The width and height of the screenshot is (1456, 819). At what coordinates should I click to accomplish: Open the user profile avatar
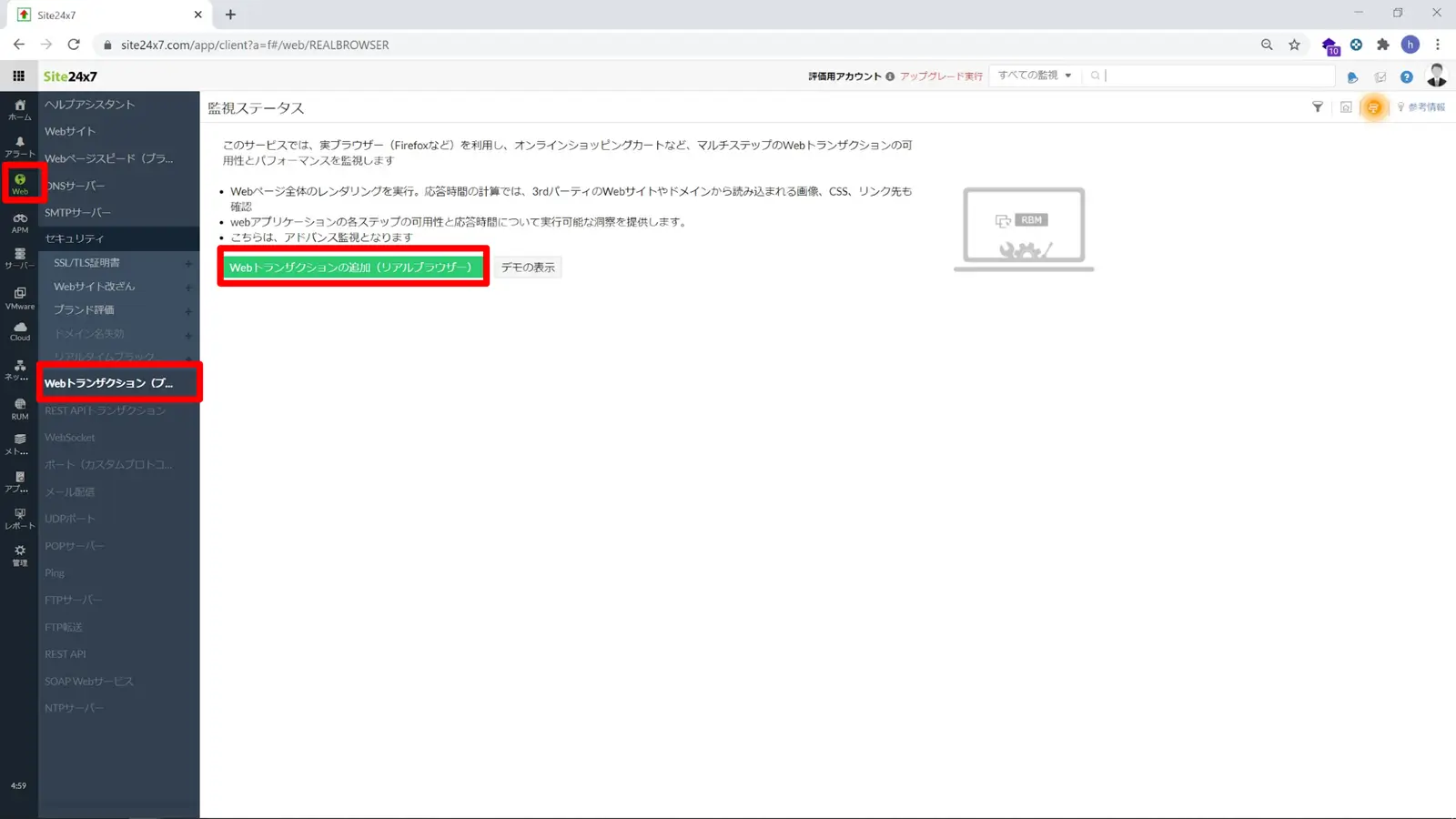1437,76
